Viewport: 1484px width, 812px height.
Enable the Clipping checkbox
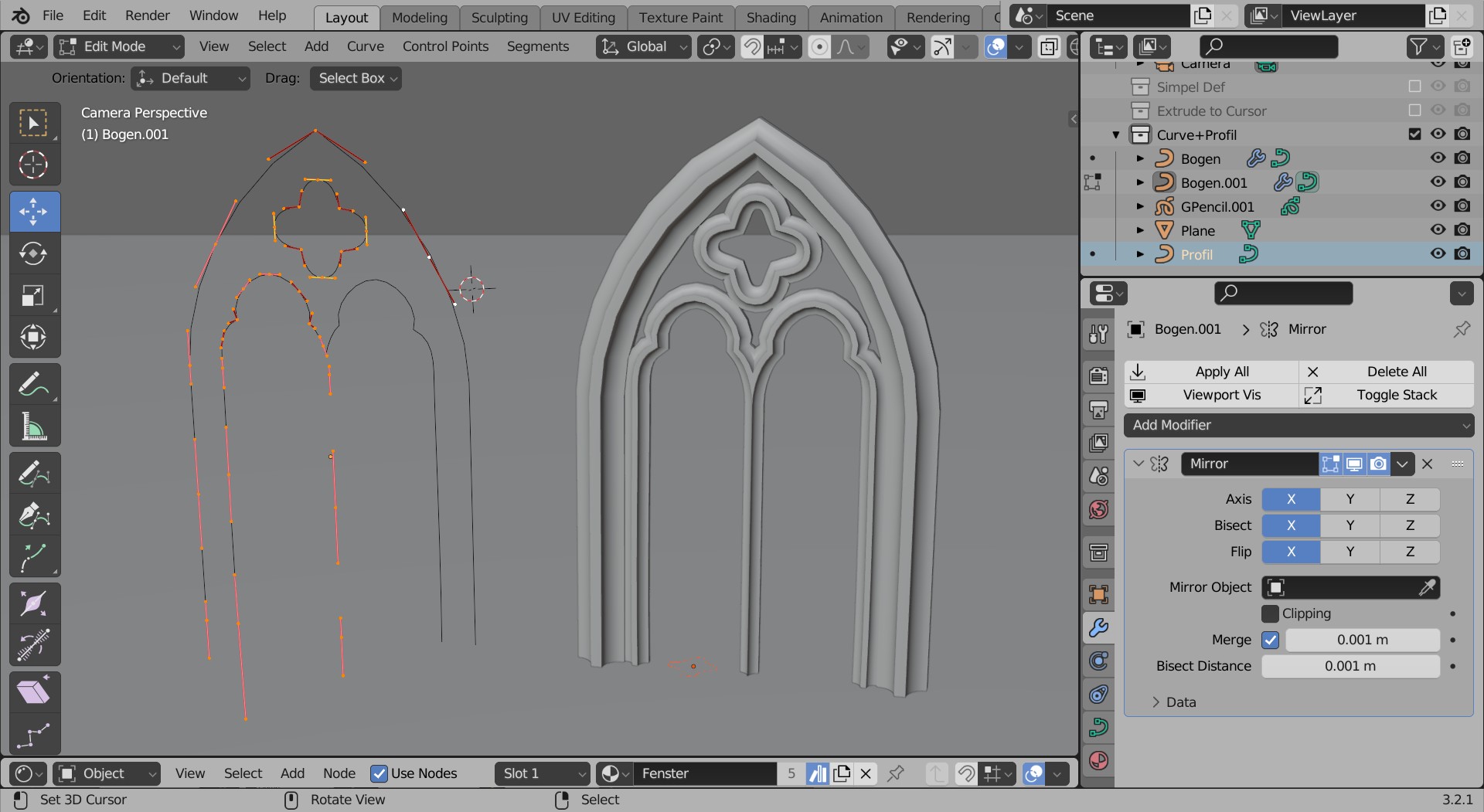1270,613
